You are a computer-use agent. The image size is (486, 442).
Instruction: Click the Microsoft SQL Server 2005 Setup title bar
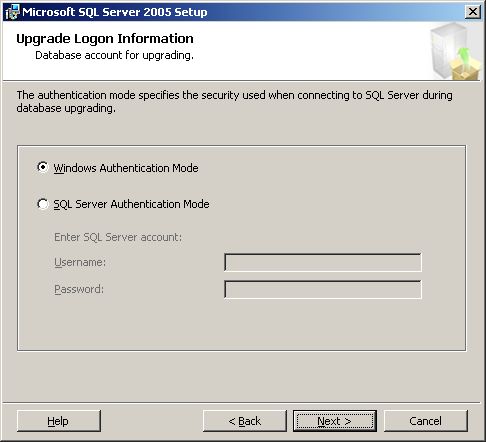coord(233,12)
